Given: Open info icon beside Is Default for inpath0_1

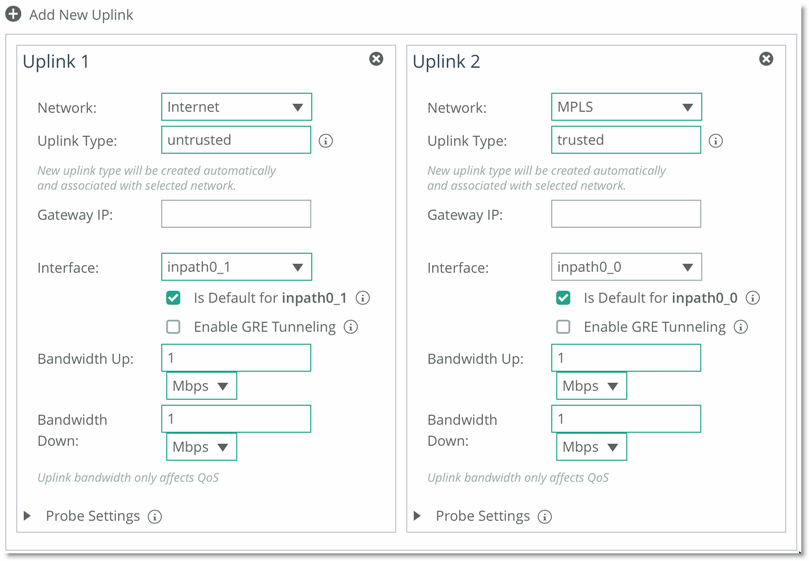Looking at the screenshot, I should point(363,298).
